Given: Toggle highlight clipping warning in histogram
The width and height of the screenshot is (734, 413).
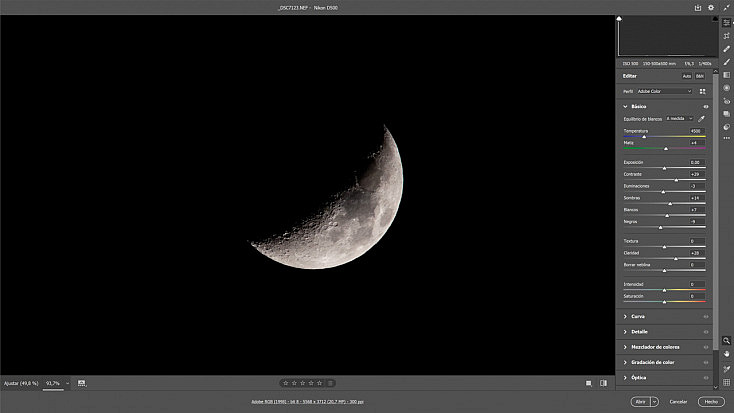Looking at the screenshot, I should point(715,19).
